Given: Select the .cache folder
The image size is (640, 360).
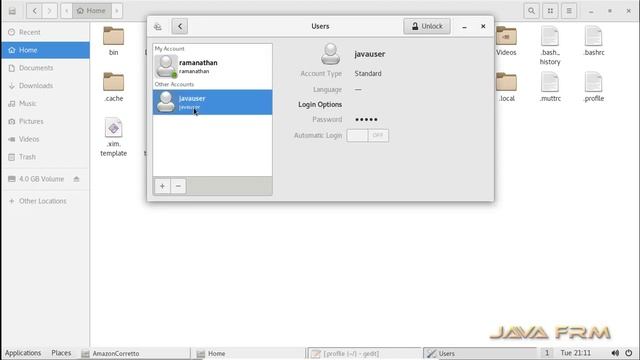Looking at the screenshot, I should pyautogui.click(x=113, y=87).
